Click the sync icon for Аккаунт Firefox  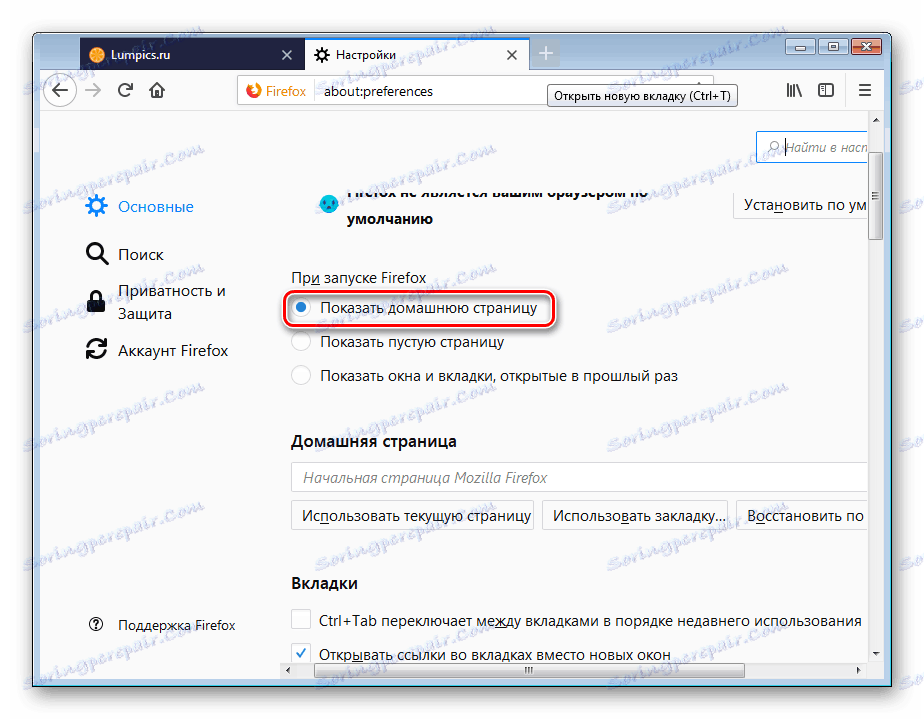coord(97,349)
